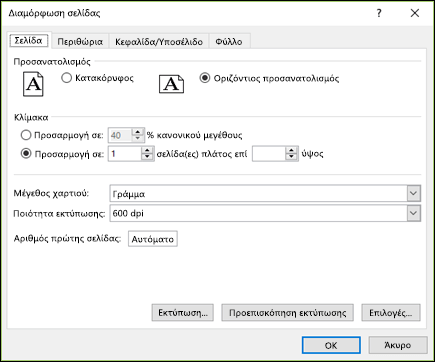Choose the % κανονικού μεγέθους scaling radio
The height and width of the screenshot is (362, 435).
tap(26, 135)
